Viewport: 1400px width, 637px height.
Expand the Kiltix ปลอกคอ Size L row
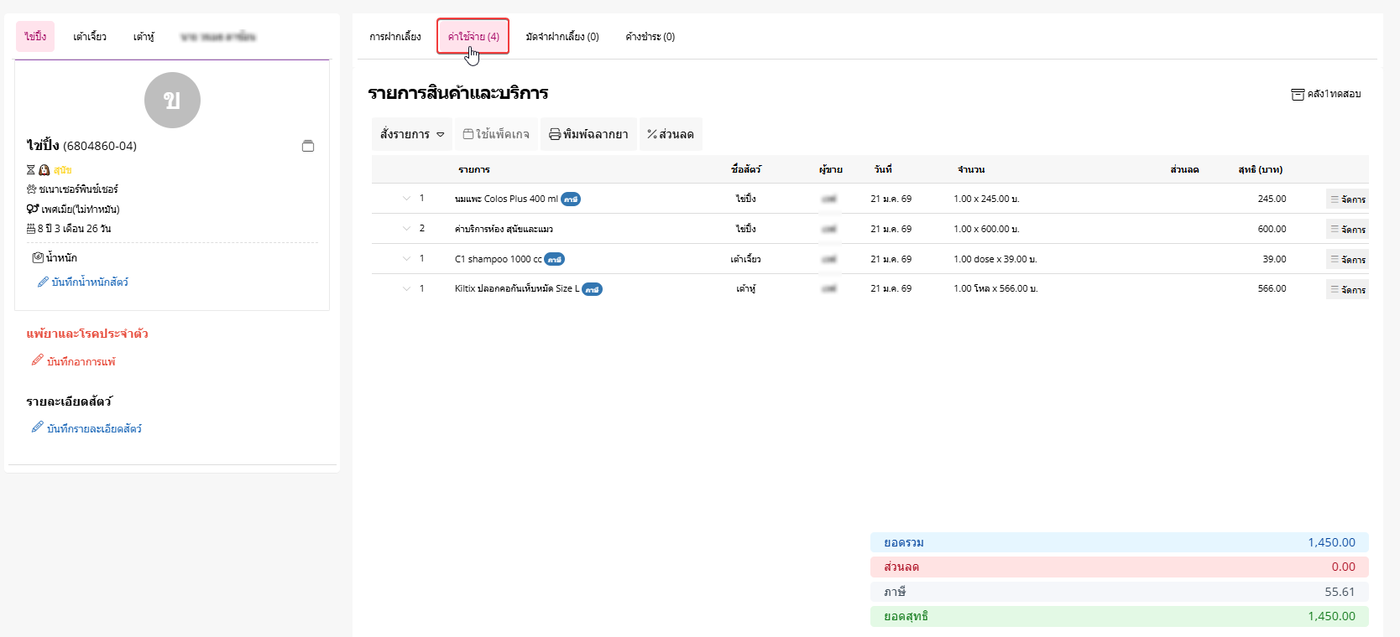tap(406, 289)
